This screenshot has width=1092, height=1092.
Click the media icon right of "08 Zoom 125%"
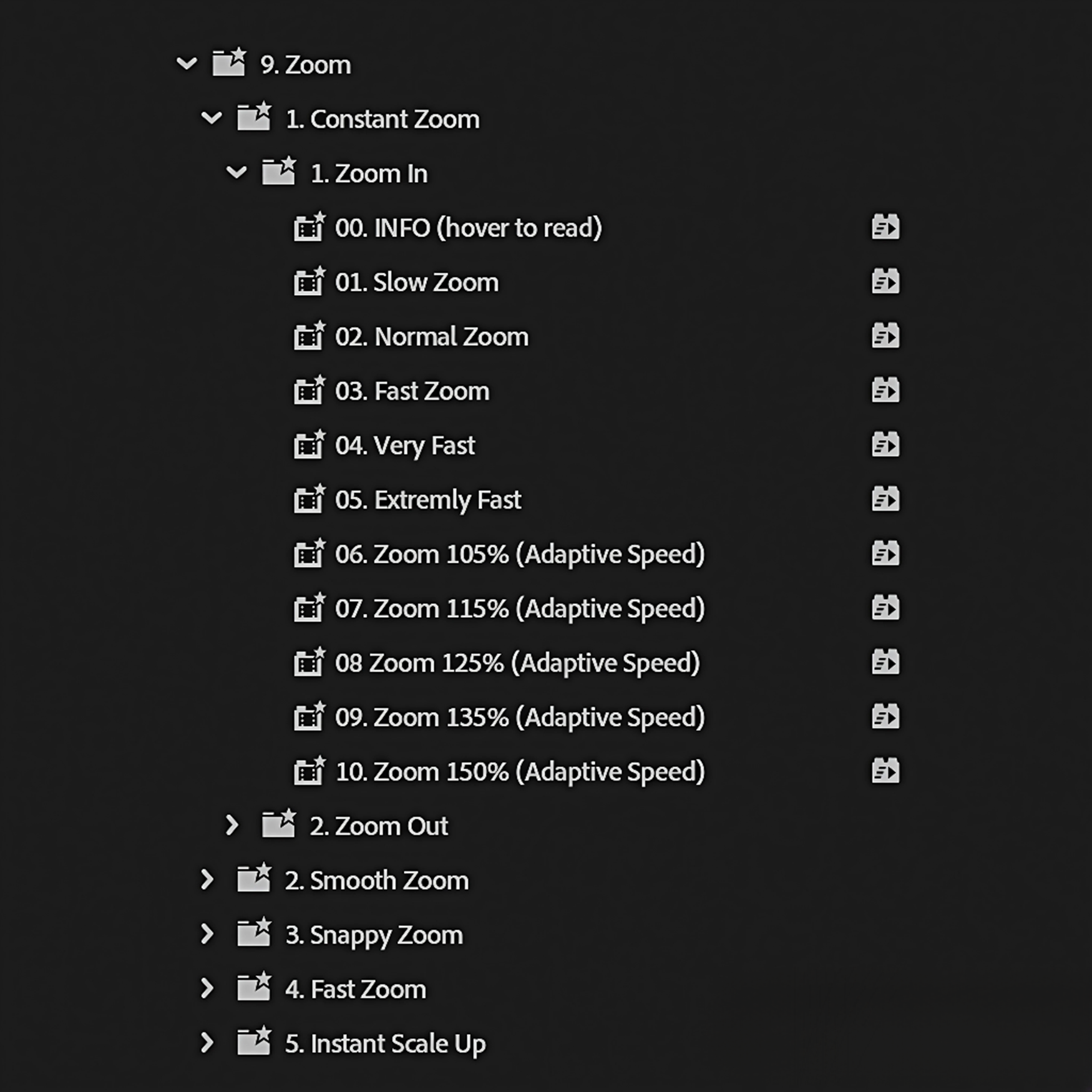pos(884,662)
